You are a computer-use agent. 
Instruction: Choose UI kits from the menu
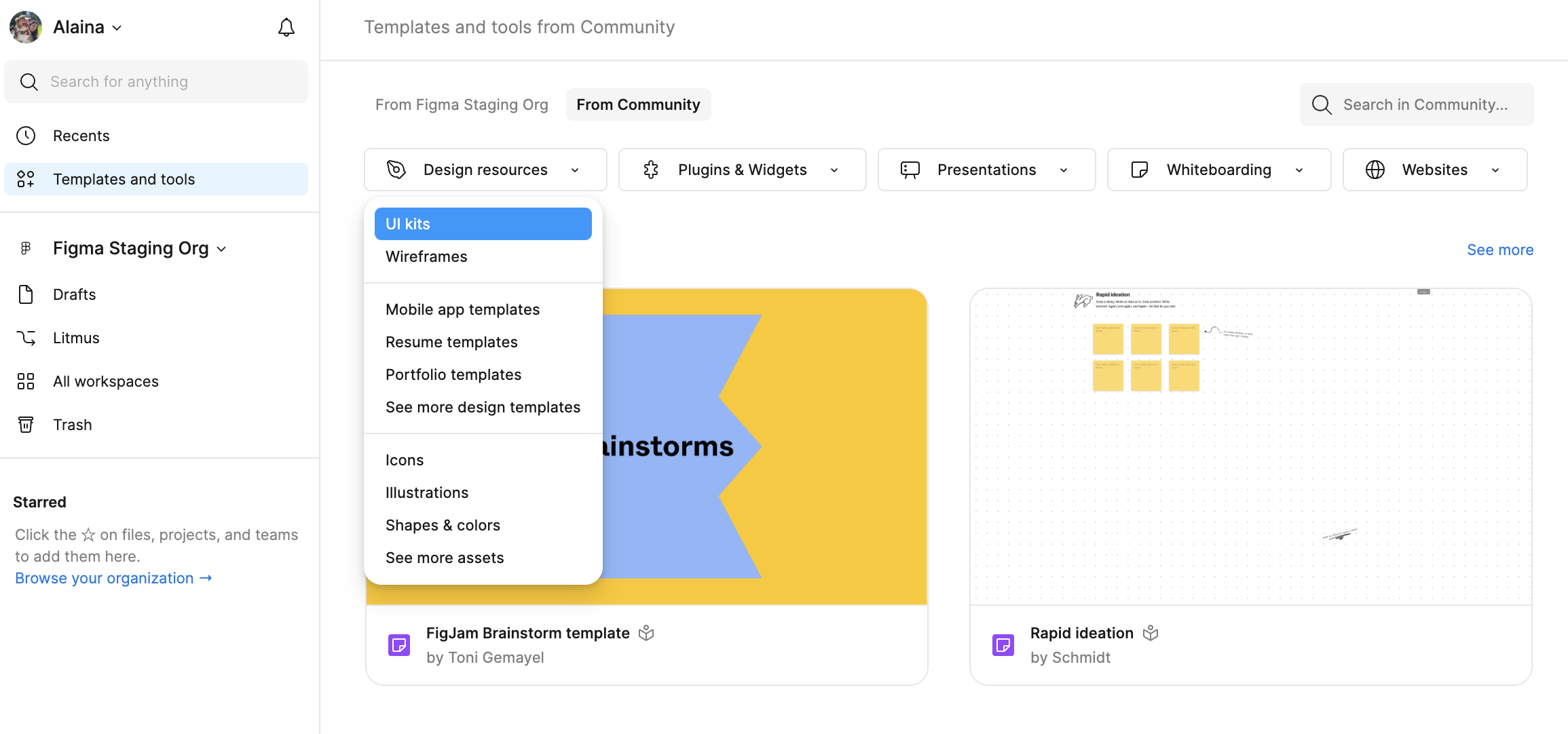(x=483, y=224)
